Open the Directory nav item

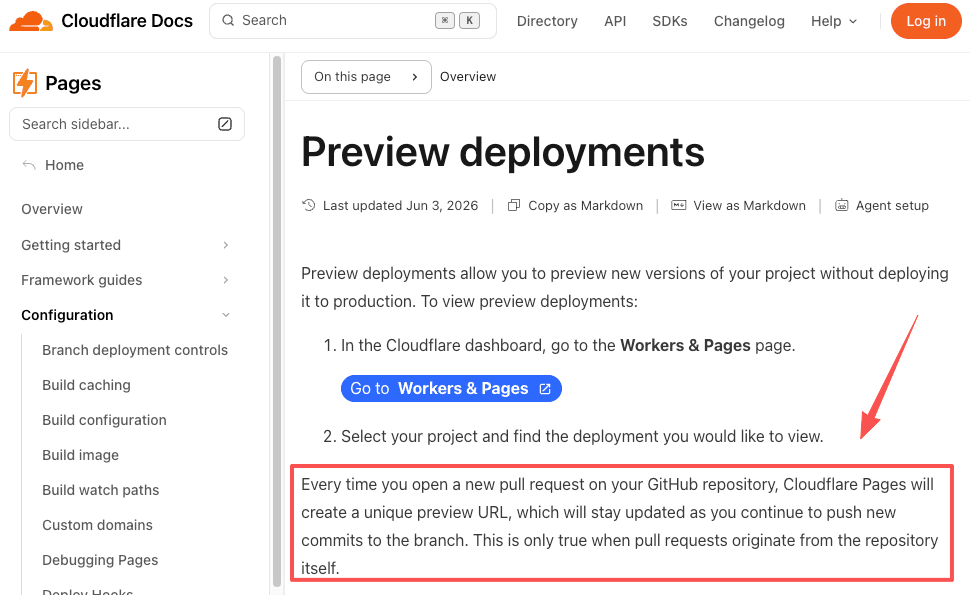point(547,21)
